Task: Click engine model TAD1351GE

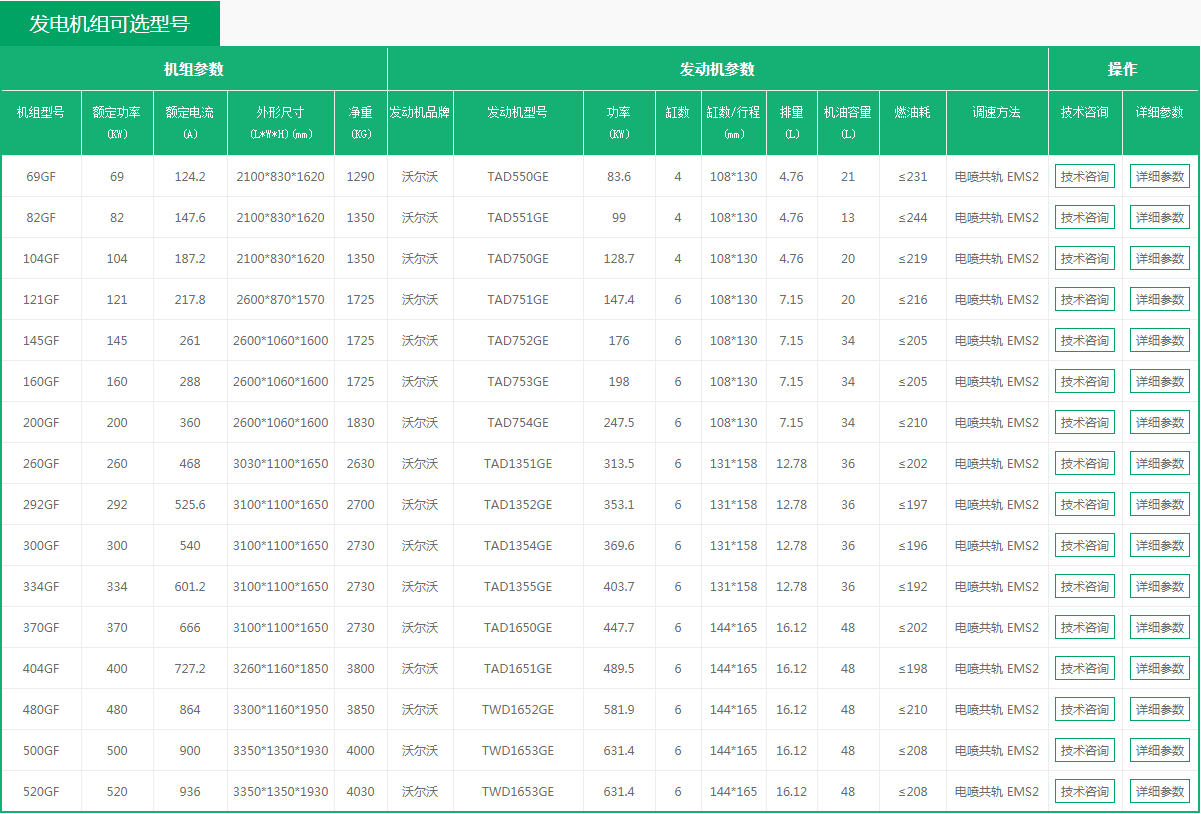Action: click(x=518, y=464)
